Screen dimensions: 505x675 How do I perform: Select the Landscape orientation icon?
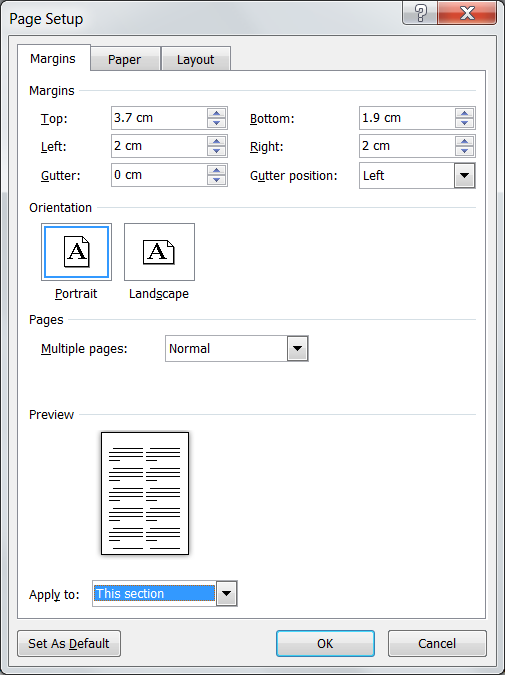point(159,252)
